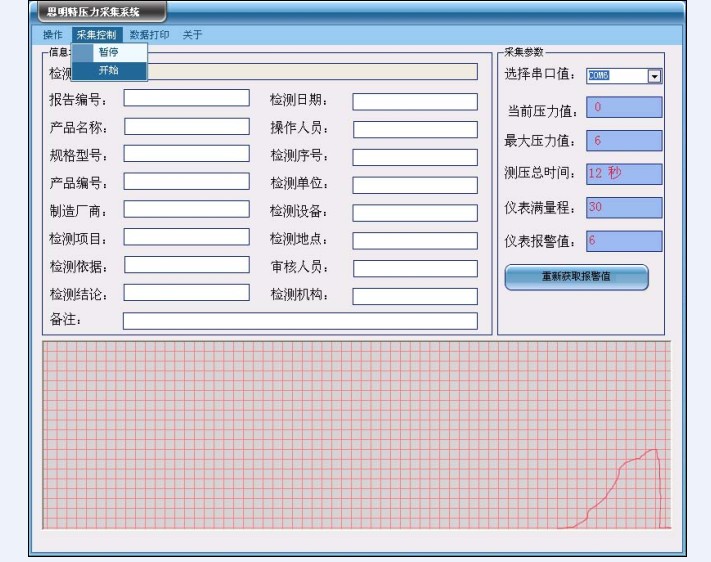The width and height of the screenshot is (711, 562).
Task: Click the wide beige field at top of form
Action: [x=312, y=72]
